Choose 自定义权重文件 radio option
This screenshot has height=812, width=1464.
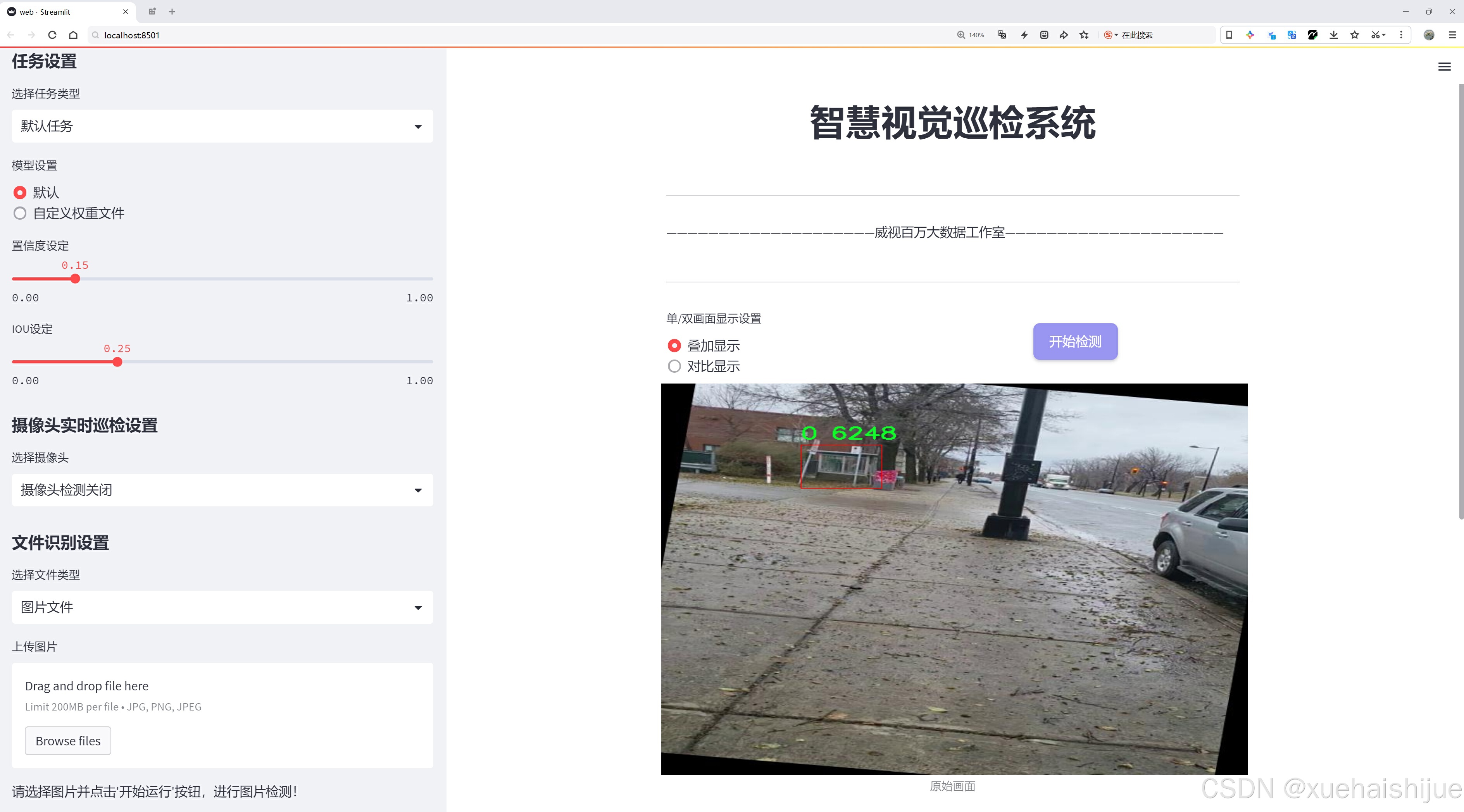(20, 213)
